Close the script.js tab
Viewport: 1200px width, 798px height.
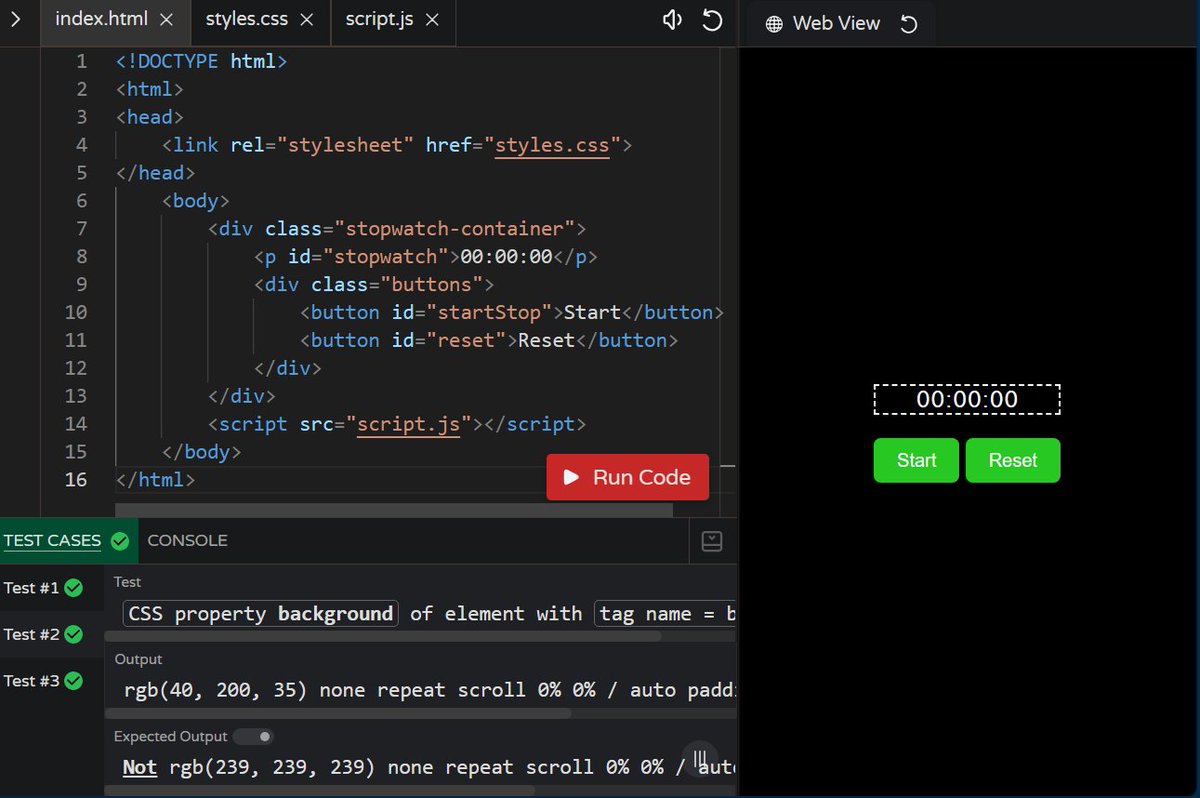point(434,17)
